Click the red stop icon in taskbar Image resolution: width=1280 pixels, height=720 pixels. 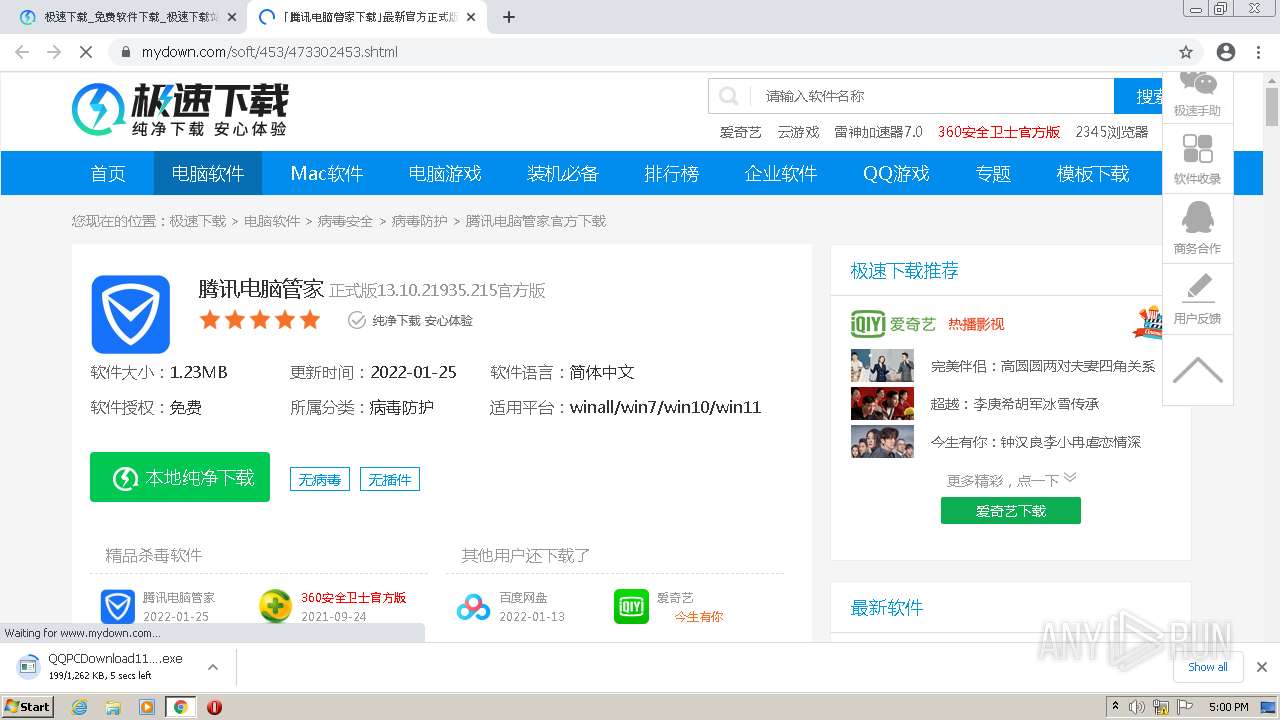(214, 707)
